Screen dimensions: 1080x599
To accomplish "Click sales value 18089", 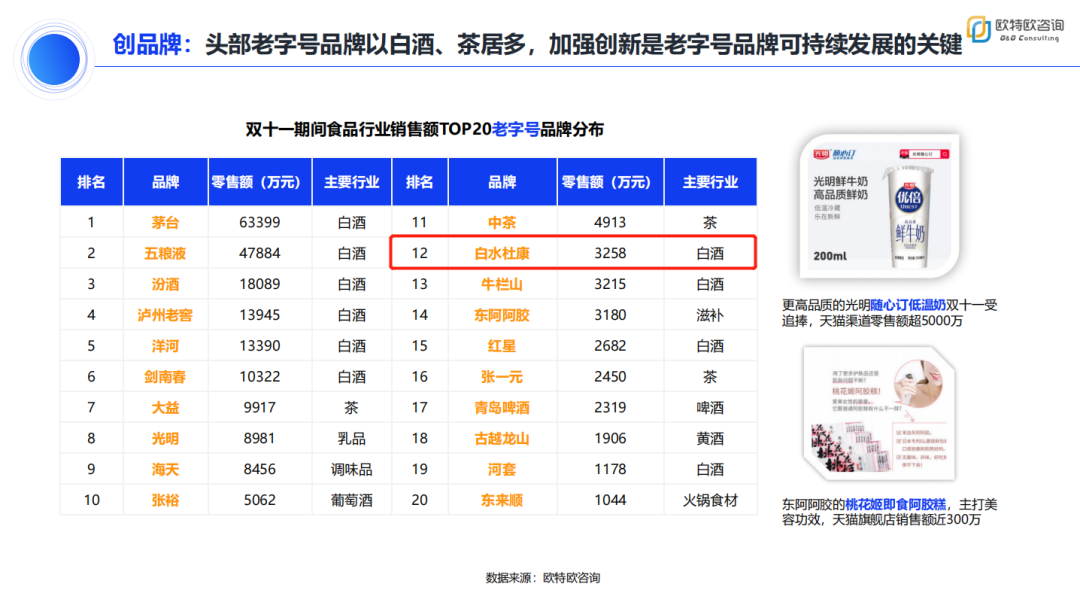I will [x=260, y=284].
